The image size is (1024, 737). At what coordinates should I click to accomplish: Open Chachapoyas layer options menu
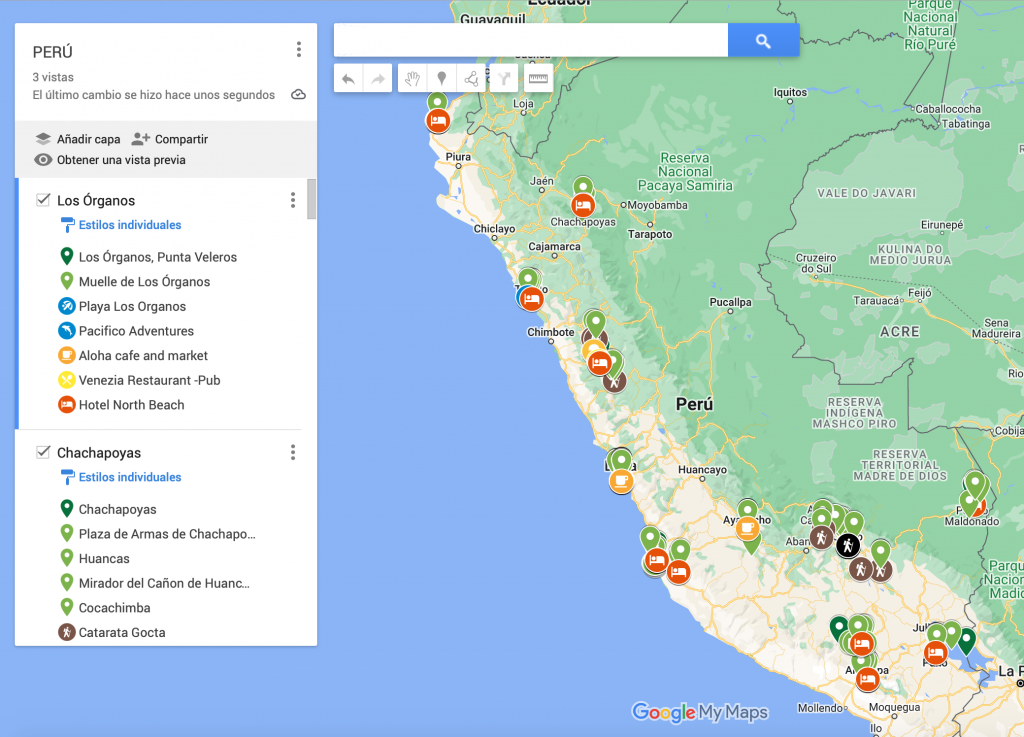click(293, 452)
